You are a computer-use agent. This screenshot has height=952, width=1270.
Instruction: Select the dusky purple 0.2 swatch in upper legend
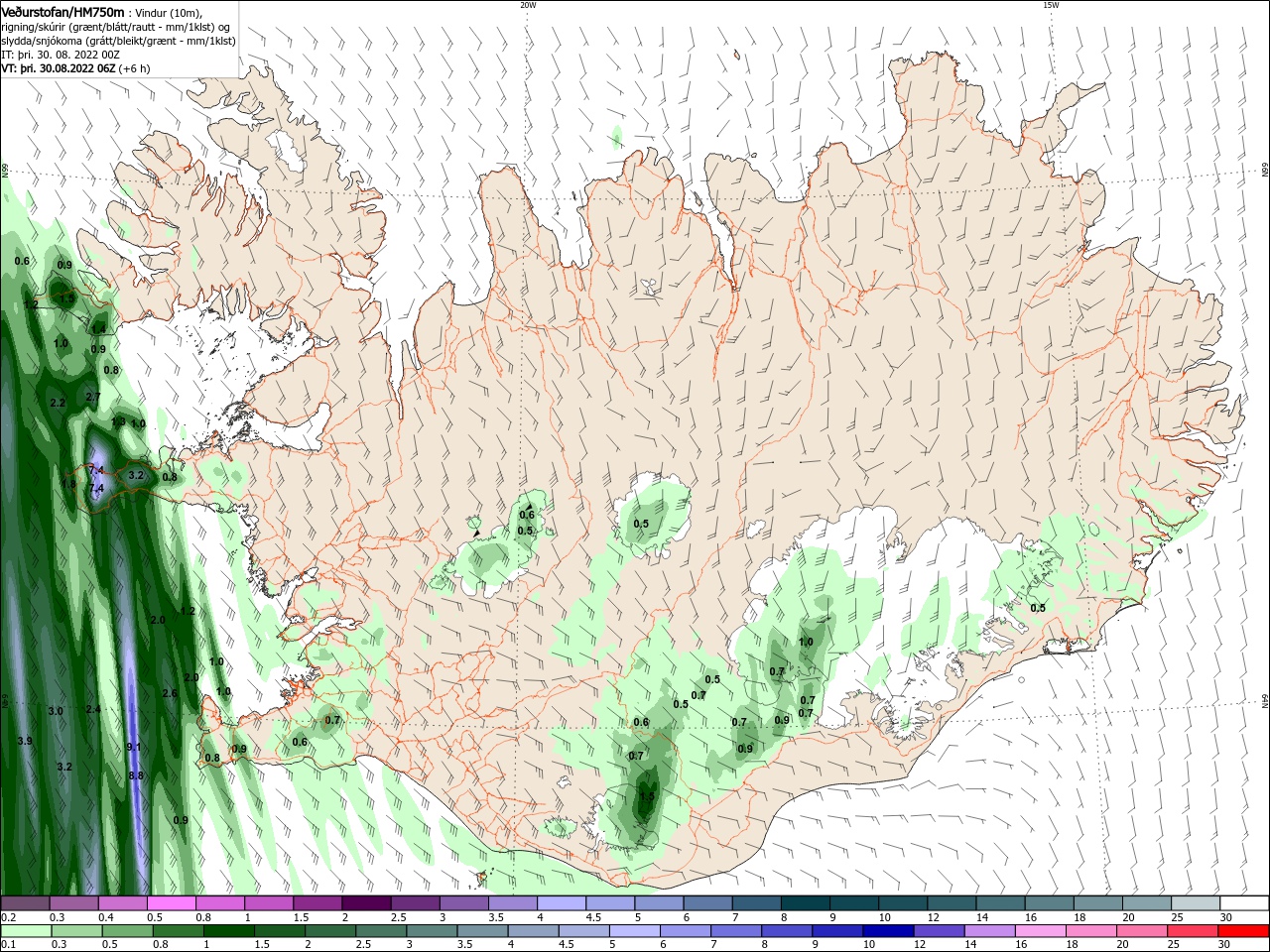coord(25,903)
